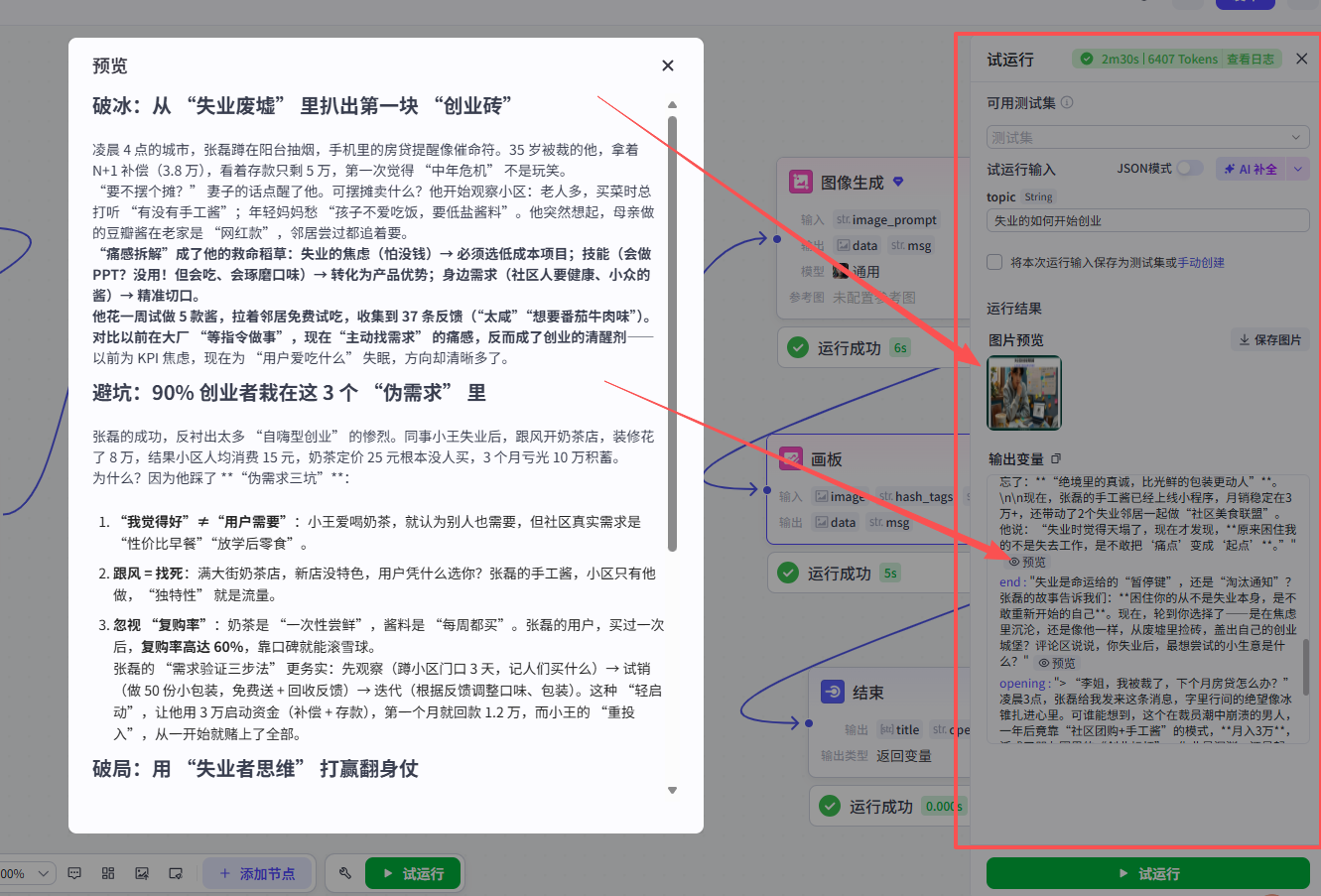
Task: Click the preview dialog scroll-down arrow
Action: pyautogui.click(x=672, y=791)
